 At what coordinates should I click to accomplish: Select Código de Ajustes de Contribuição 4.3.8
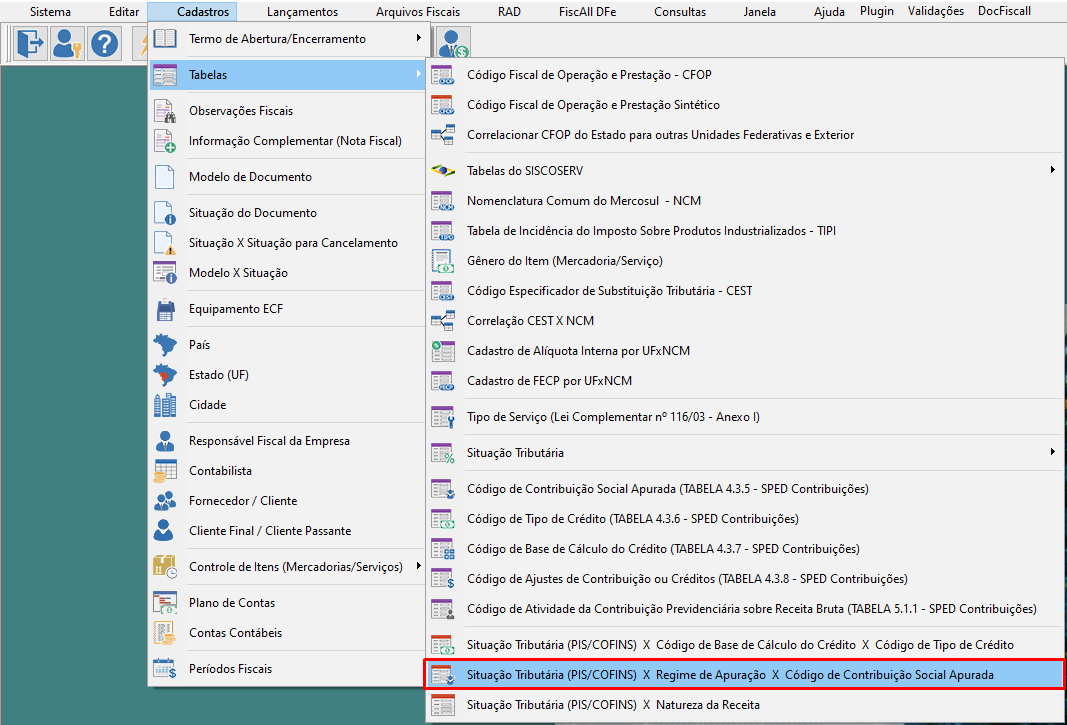tap(744, 579)
